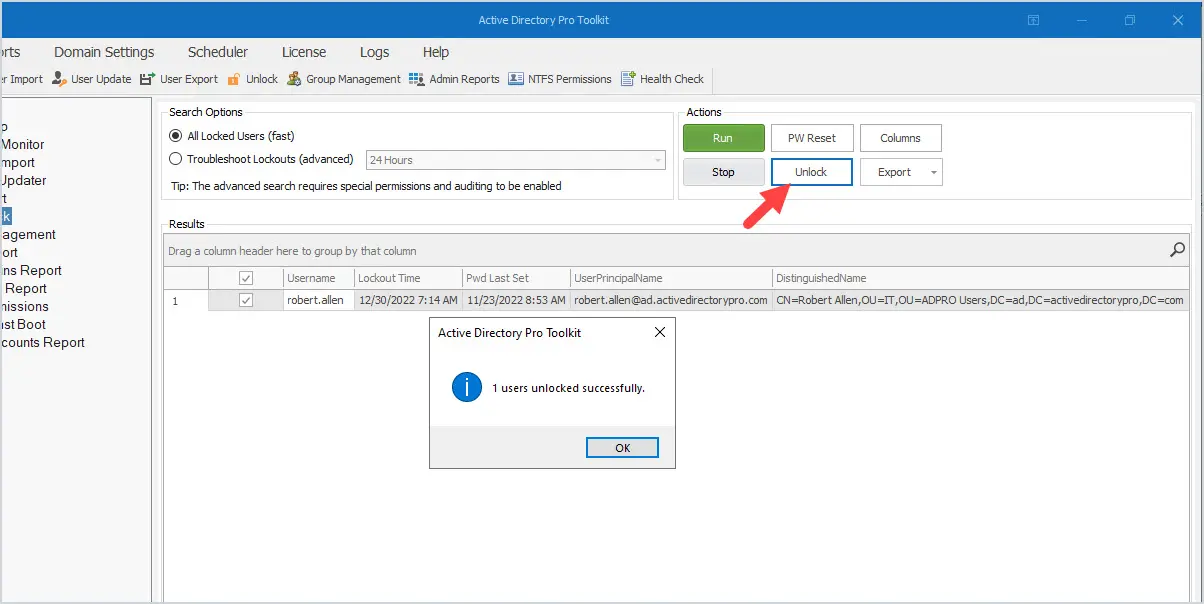Click the green Run button
This screenshot has width=1204, height=604.
point(723,138)
